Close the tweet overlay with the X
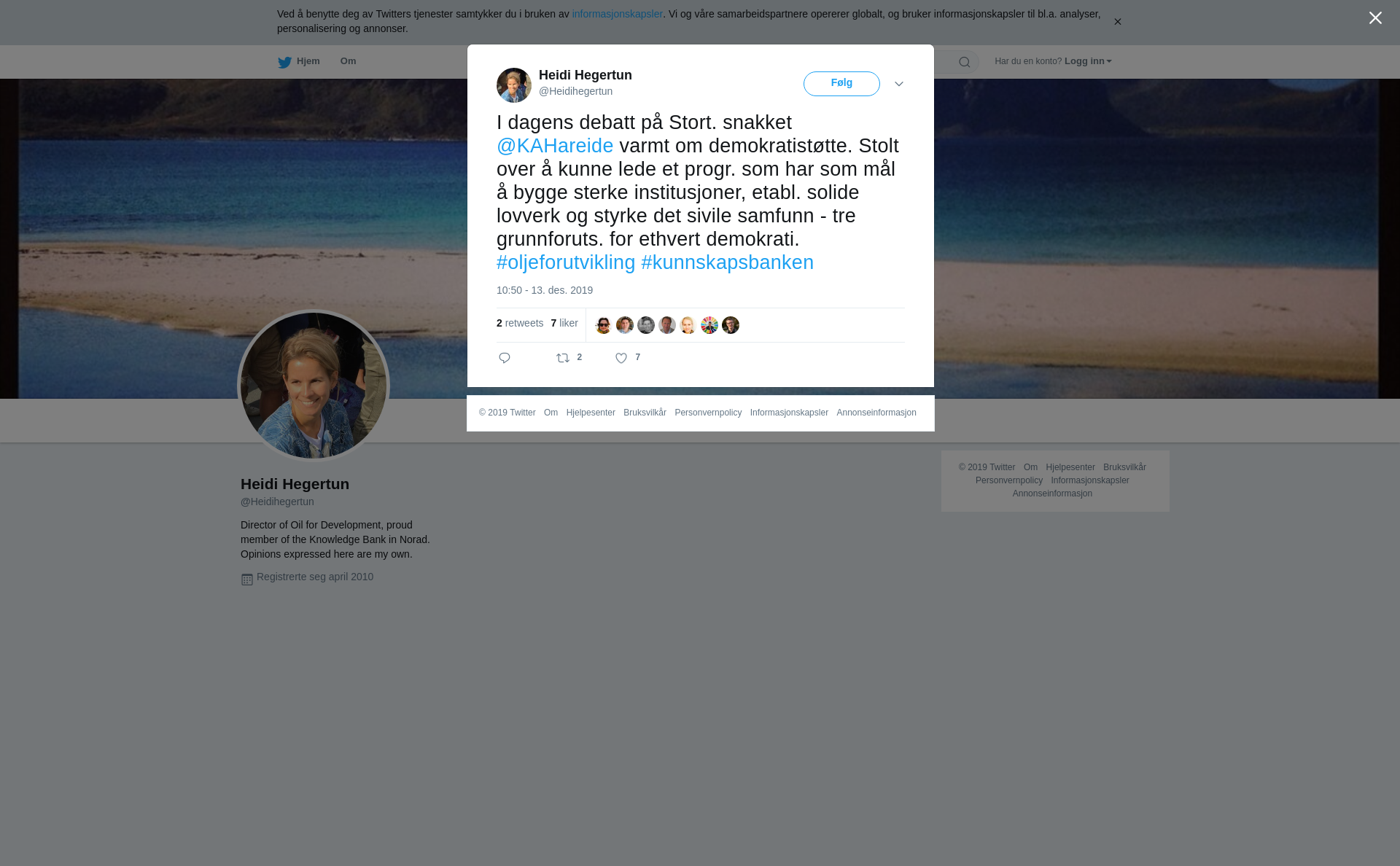 1375,17
